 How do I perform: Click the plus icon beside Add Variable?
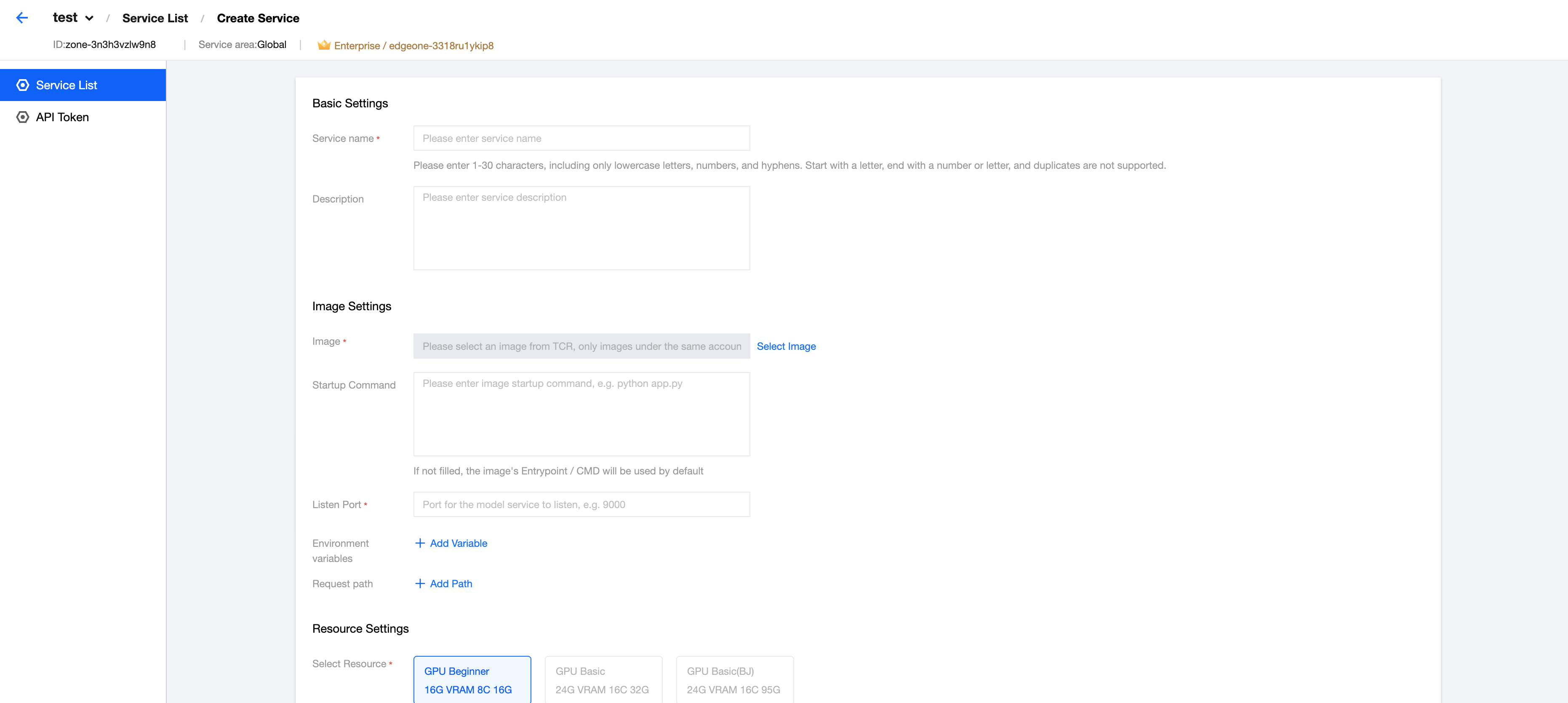(x=419, y=543)
